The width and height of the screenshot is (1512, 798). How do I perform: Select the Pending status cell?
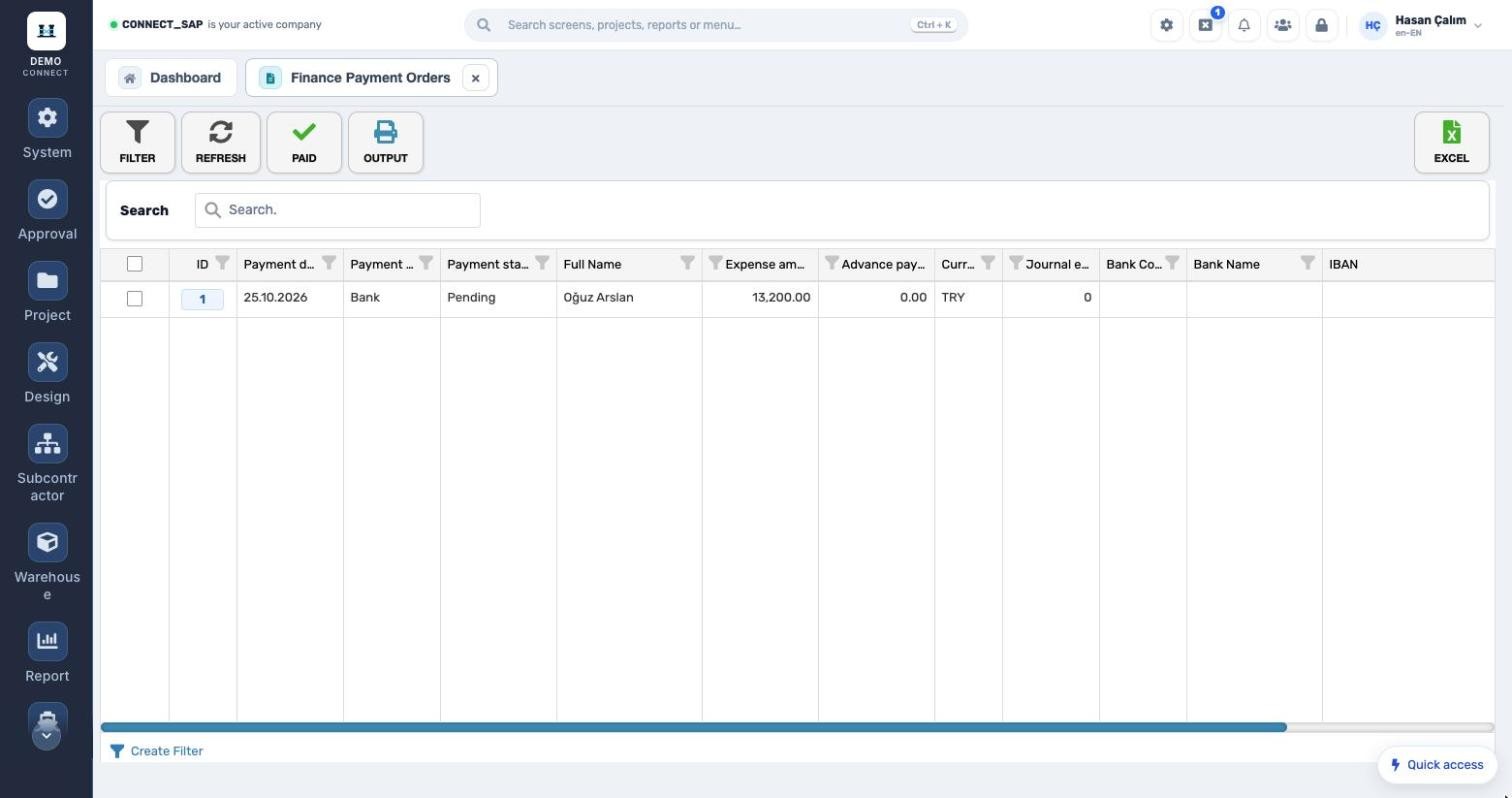pyautogui.click(x=498, y=298)
